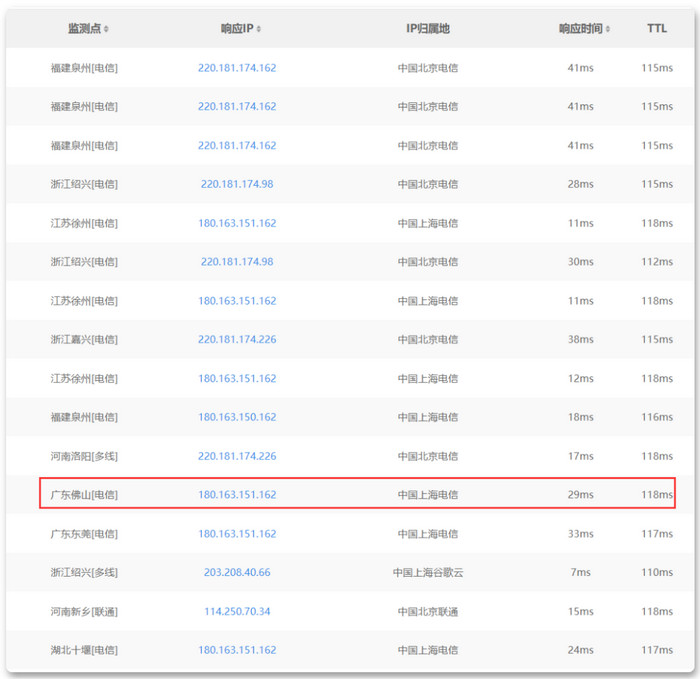Click 中国北京电信 in the 河南洛阳 row
The width and height of the screenshot is (700, 679).
[428, 456]
